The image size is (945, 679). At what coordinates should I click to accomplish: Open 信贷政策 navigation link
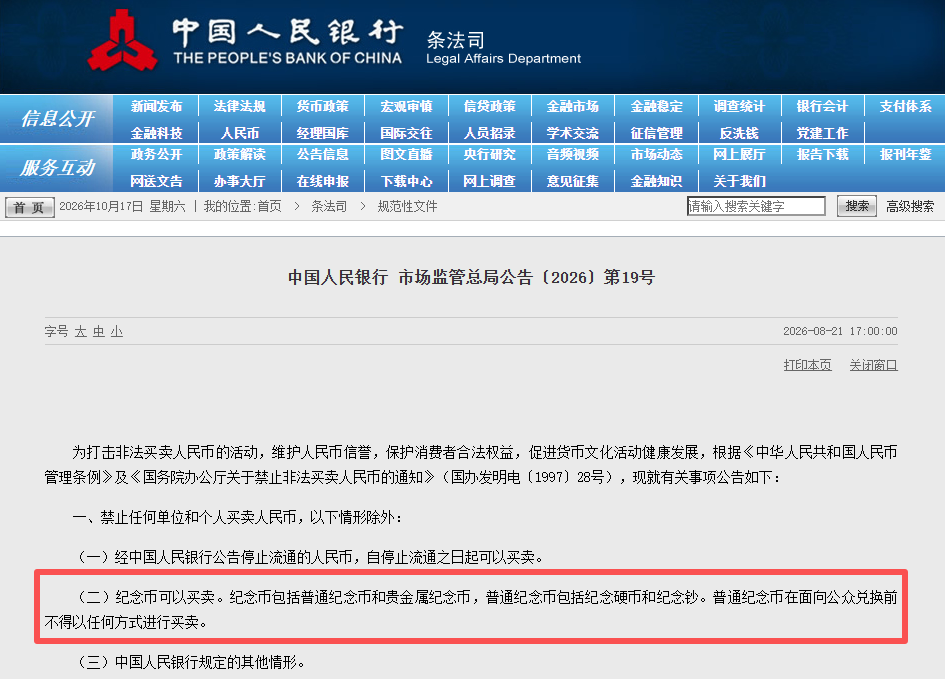[489, 107]
